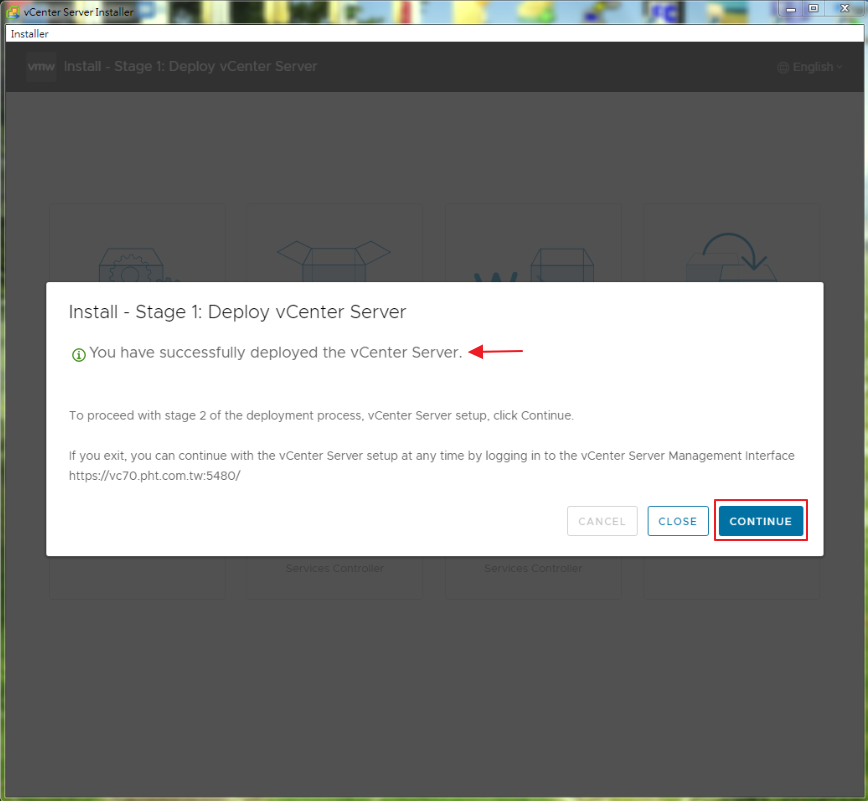Viewport: 868px width, 801px height.
Task: Click the 'You have successfully deployed the vCenter Server.' text
Action: [276, 353]
